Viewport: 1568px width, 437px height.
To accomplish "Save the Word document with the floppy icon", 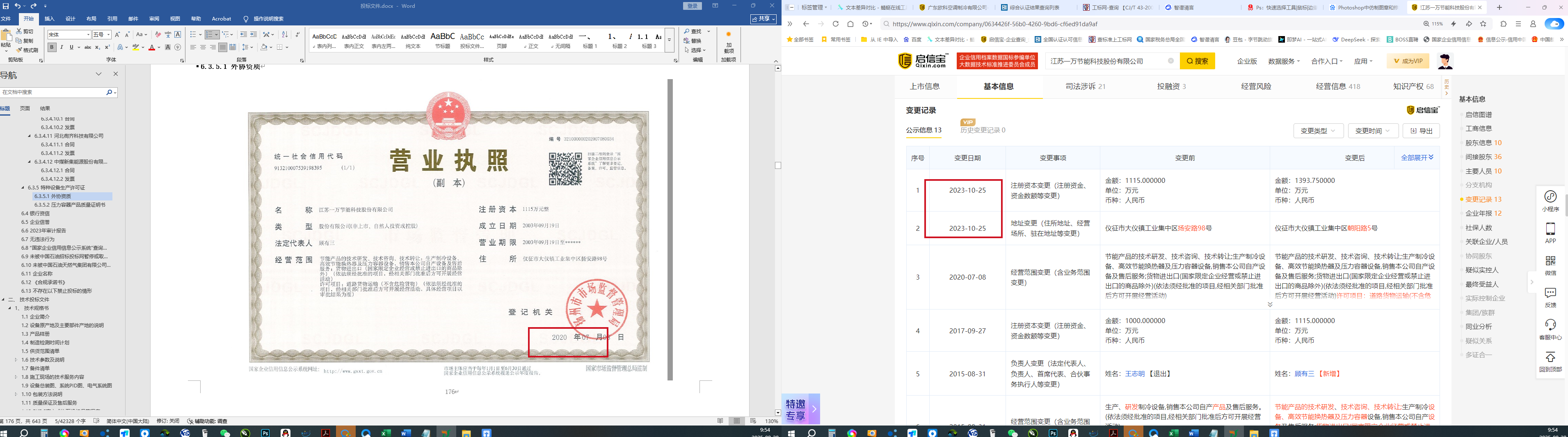I will (x=5, y=6).
